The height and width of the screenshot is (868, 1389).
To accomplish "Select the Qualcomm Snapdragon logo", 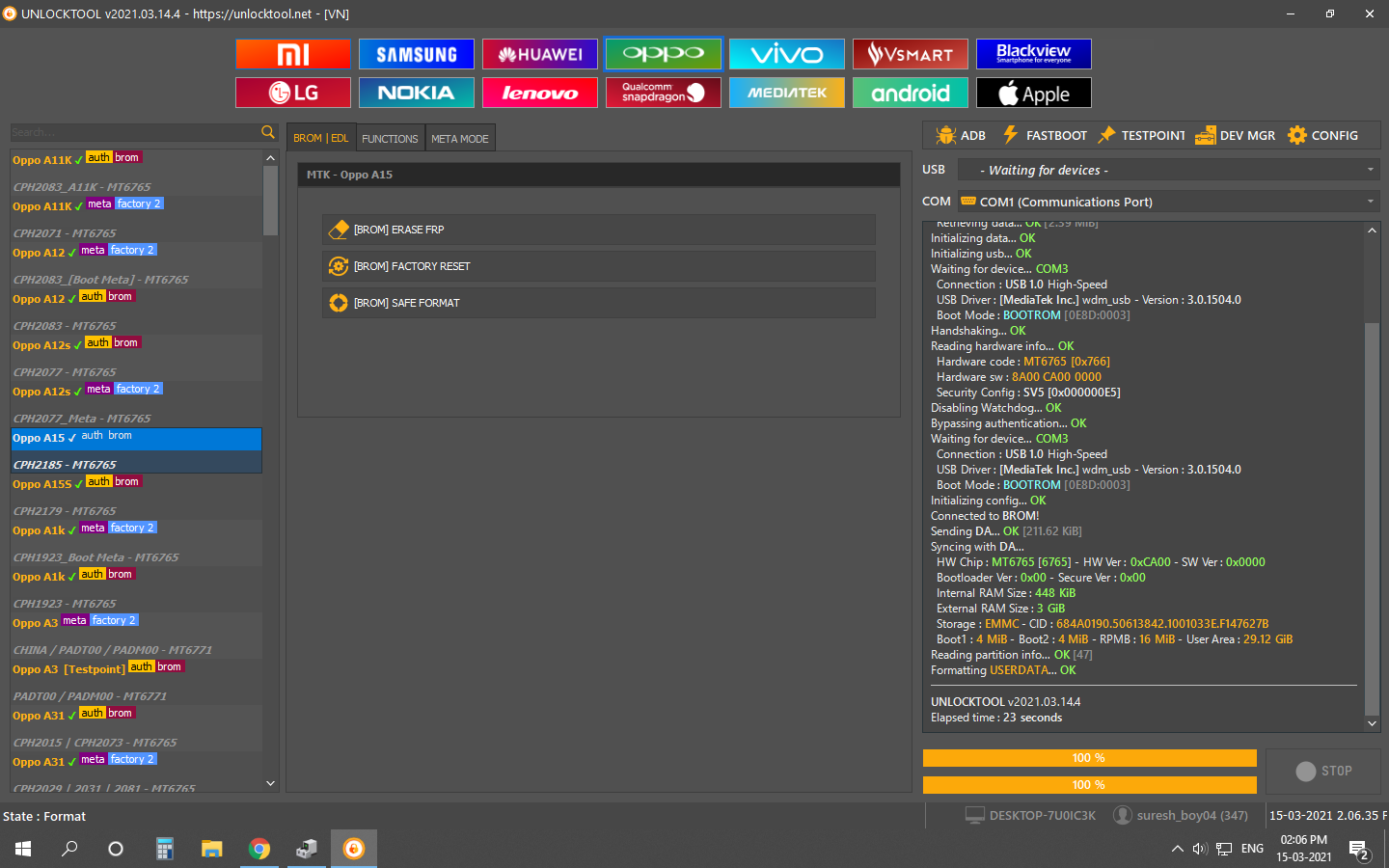I will click(664, 93).
